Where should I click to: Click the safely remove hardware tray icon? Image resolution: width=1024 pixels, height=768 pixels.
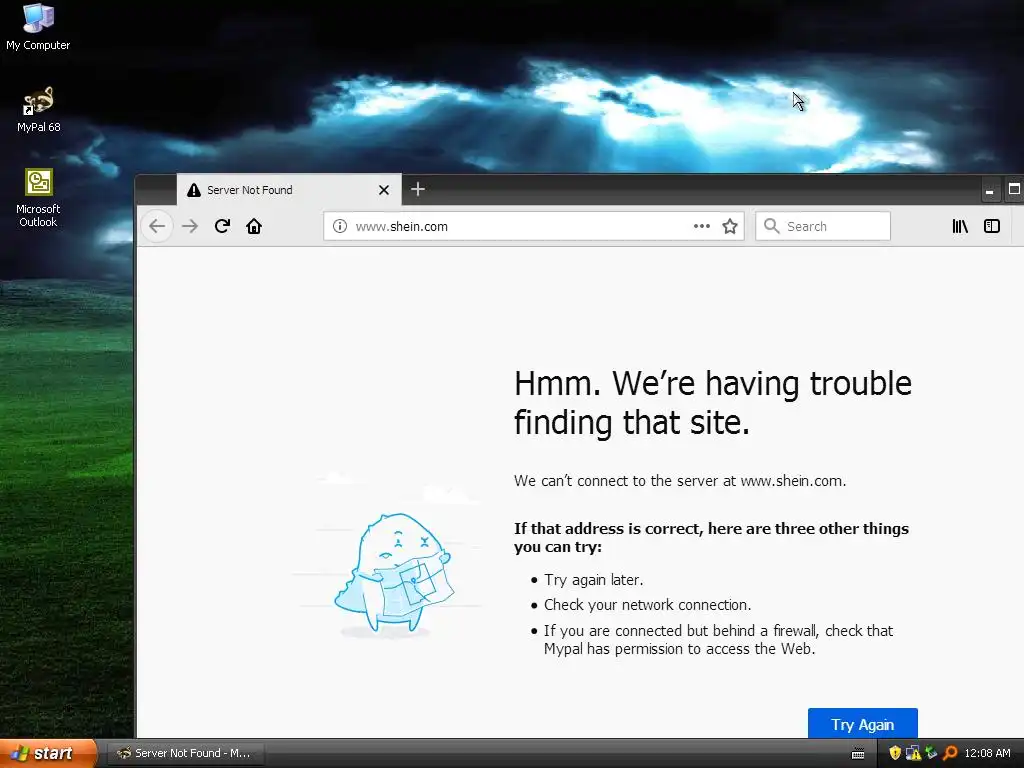click(931, 753)
